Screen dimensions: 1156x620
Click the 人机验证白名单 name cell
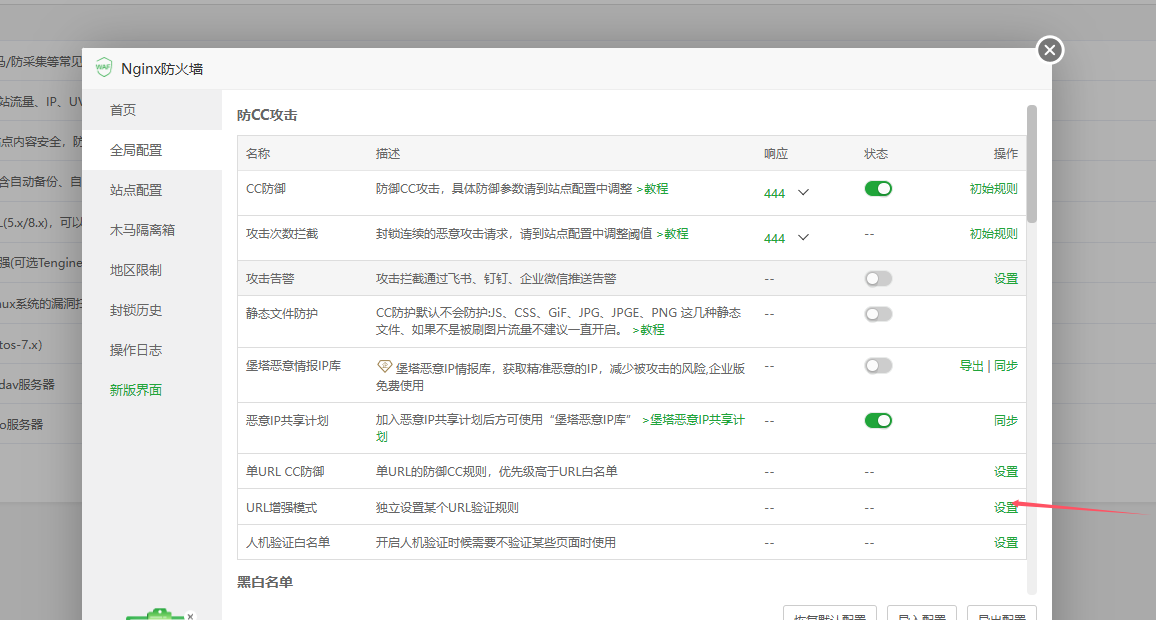(288, 543)
